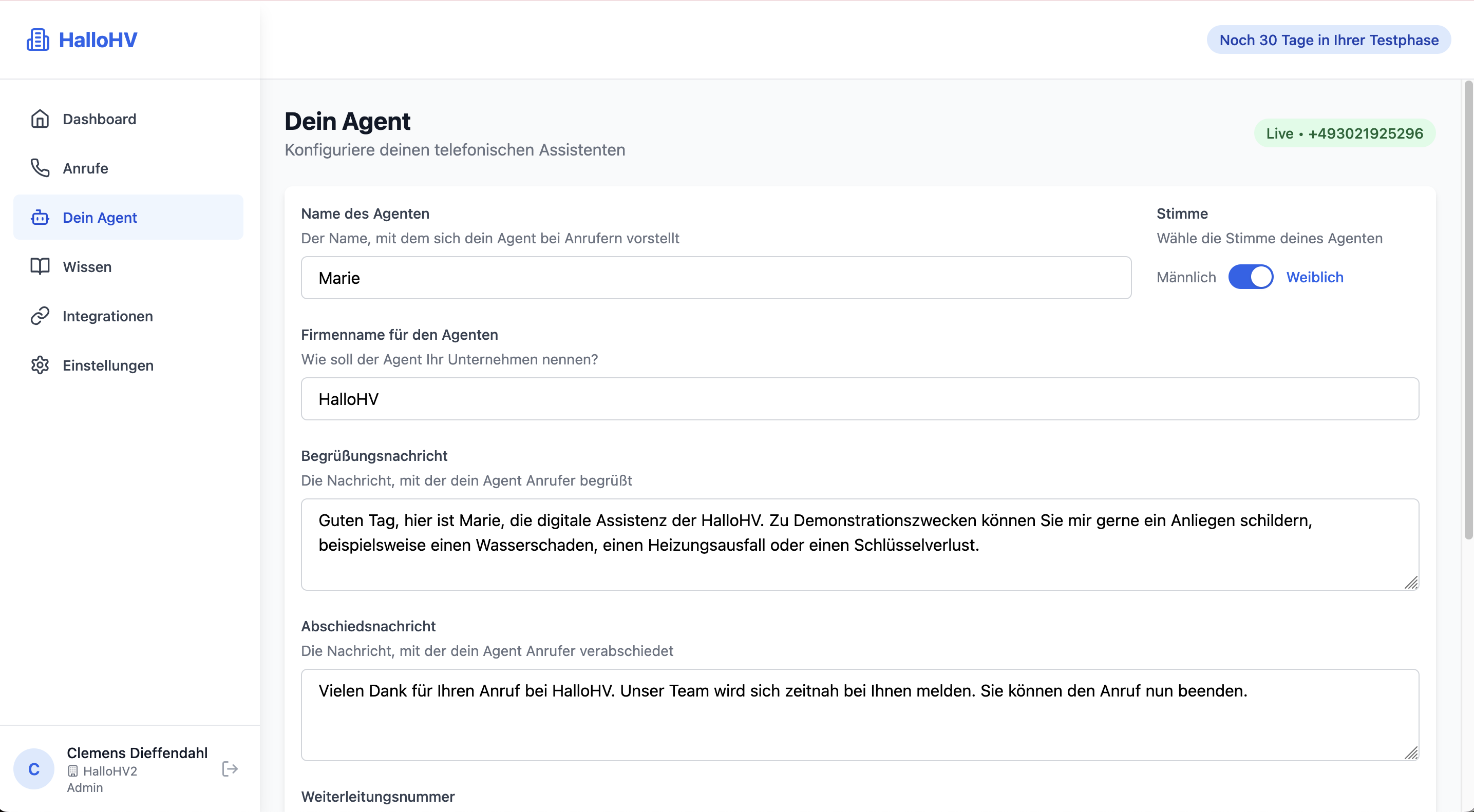Viewport: 1474px width, 812px height.
Task: Select the Männlich voice label
Action: coord(1186,277)
